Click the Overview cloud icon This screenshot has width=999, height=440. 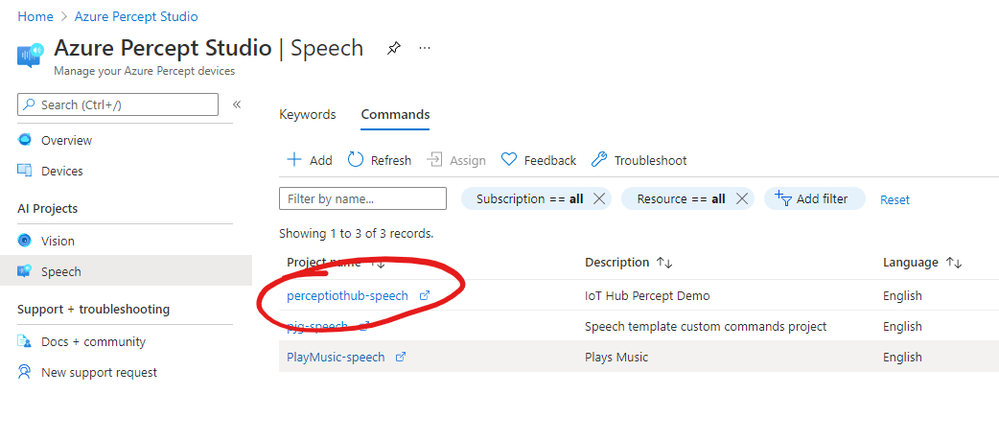tap(24, 140)
